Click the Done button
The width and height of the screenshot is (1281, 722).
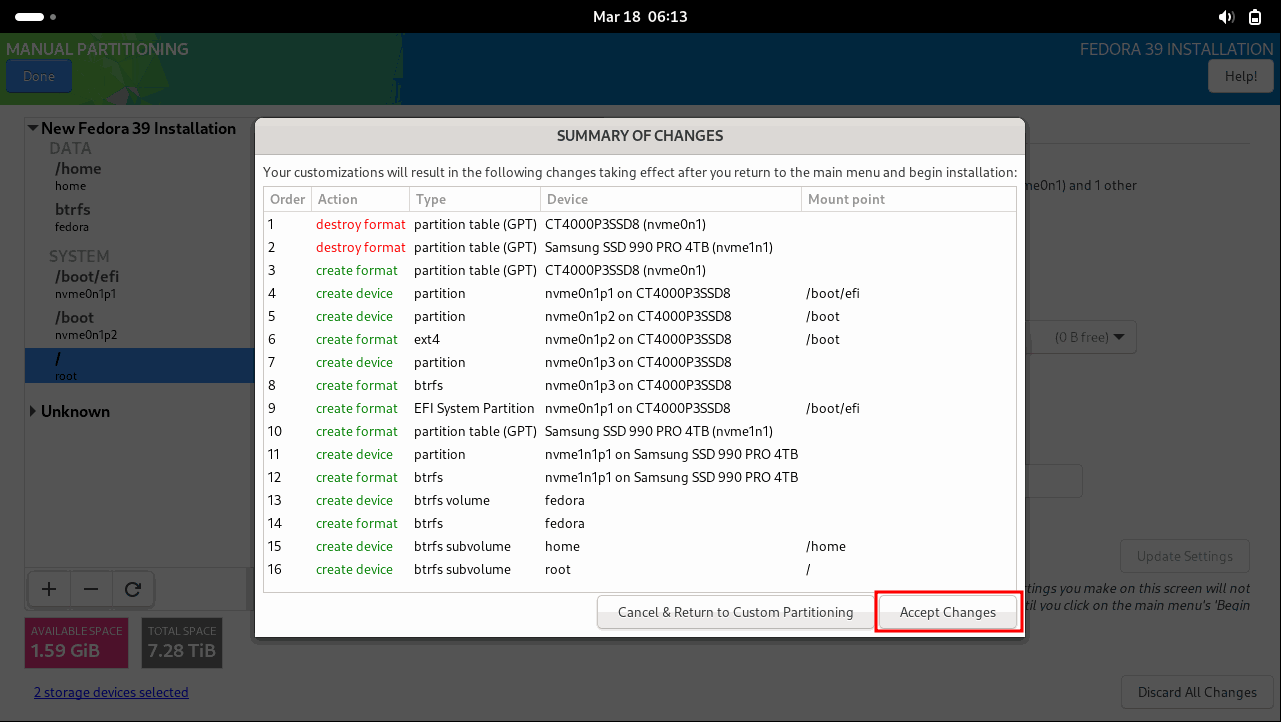click(x=39, y=77)
